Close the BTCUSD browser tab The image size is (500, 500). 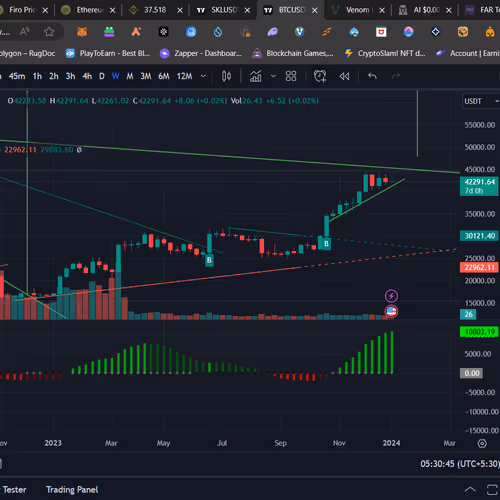click(x=314, y=10)
